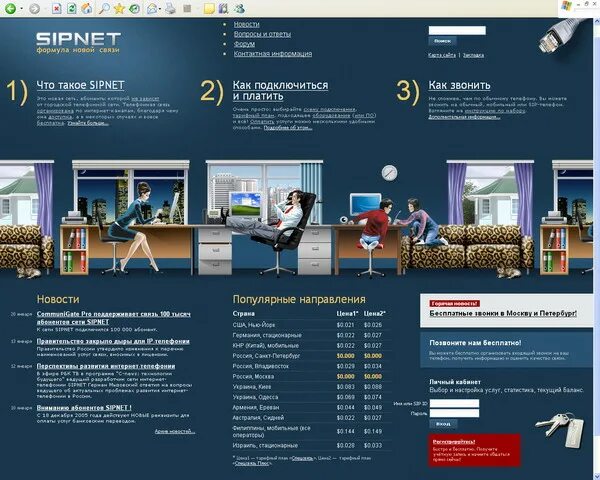Image resolution: width=600 pixels, height=480 pixels.
Task: Open the Что такое SIPNET heading link
Action: click(x=80, y=85)
